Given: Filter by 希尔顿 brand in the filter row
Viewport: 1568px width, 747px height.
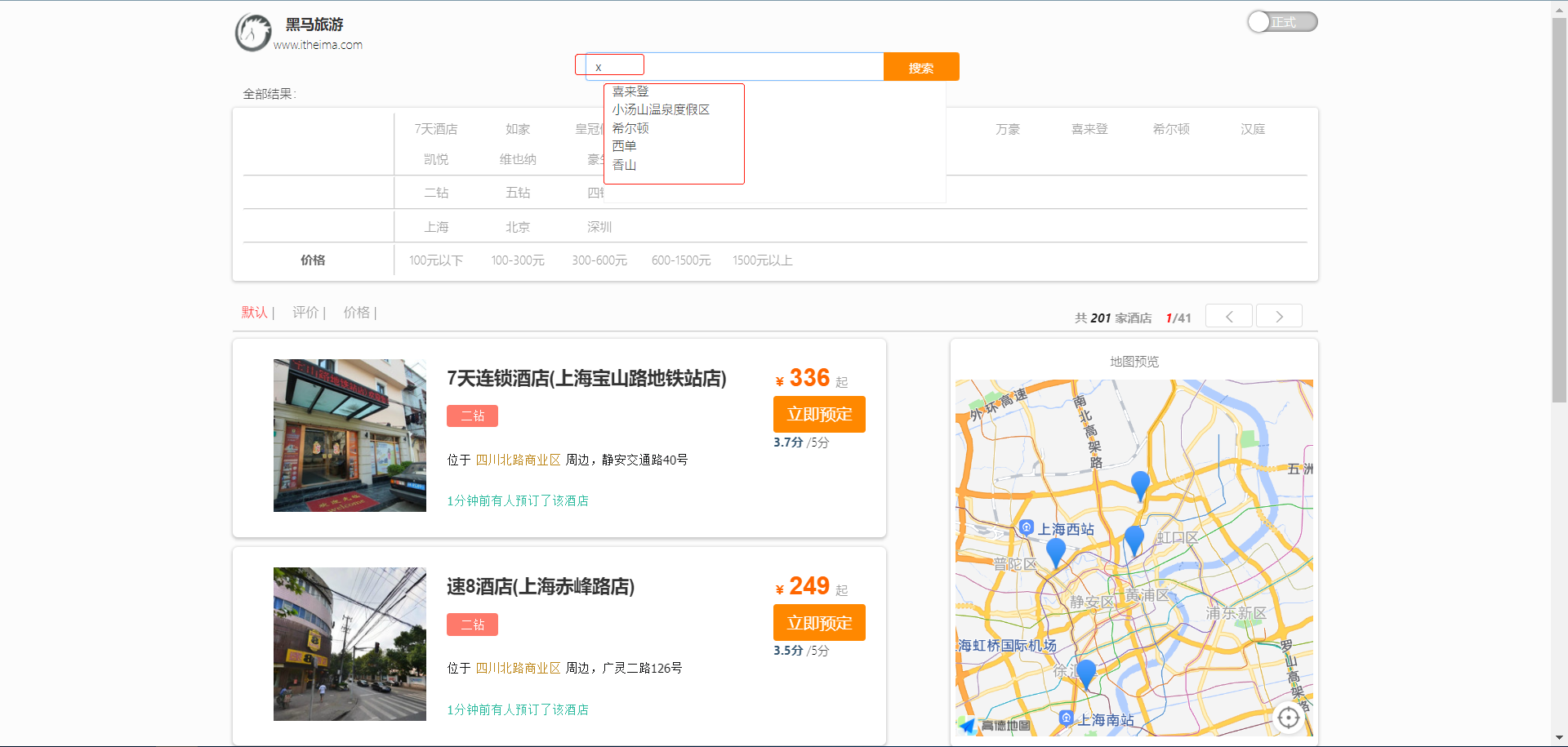Looking at the screenshot, I should (1171, 129).
